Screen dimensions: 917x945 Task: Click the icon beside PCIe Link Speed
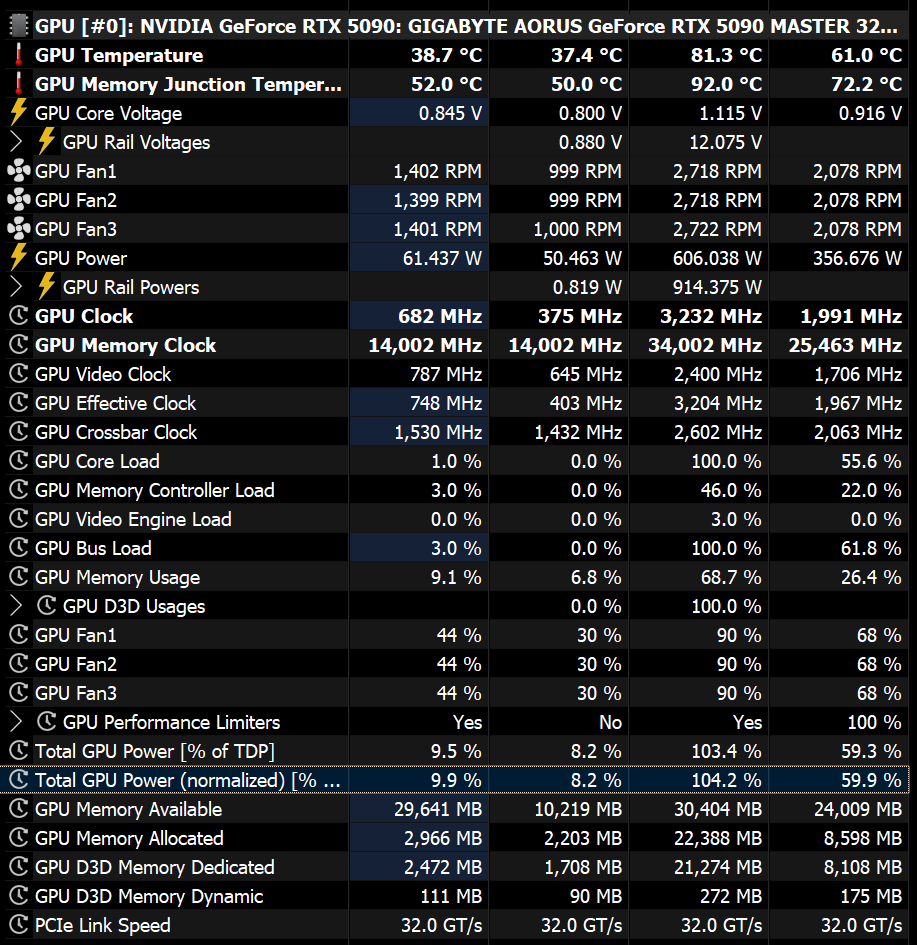[x=18, y=925]
